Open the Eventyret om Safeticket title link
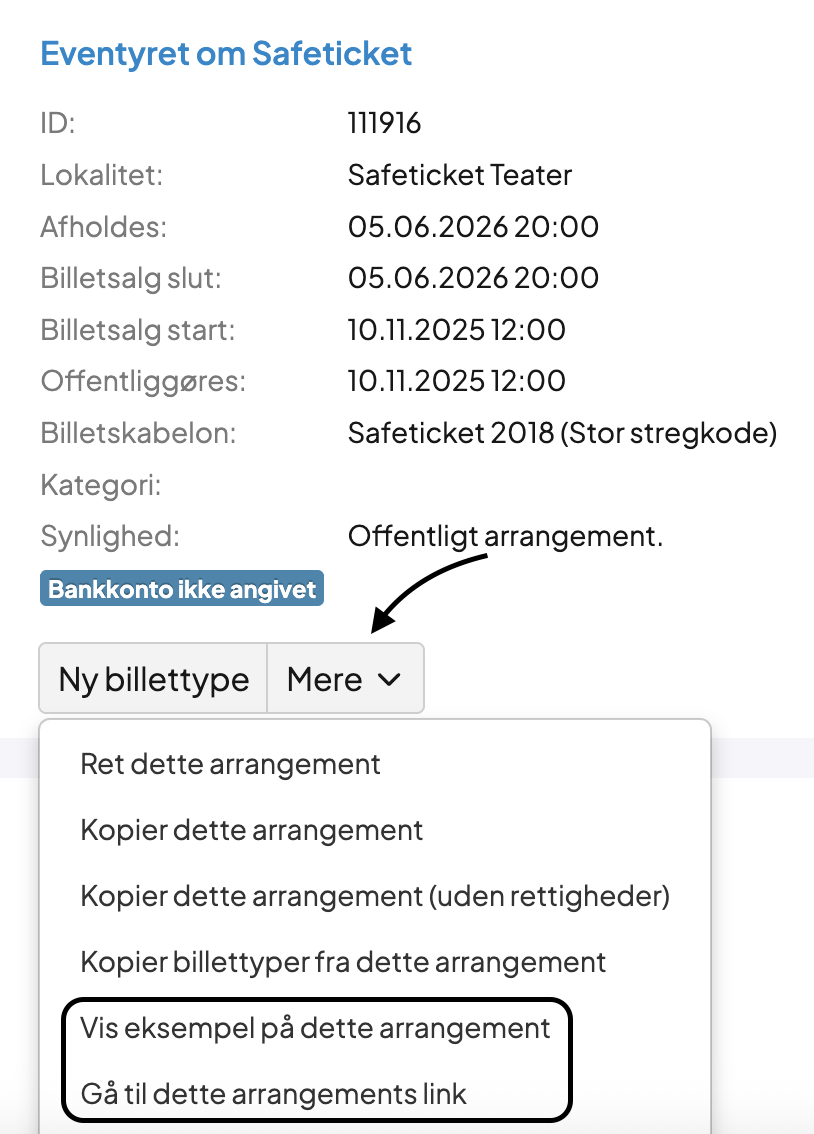This screenshot has height=1134, width=814. (226, 53)
